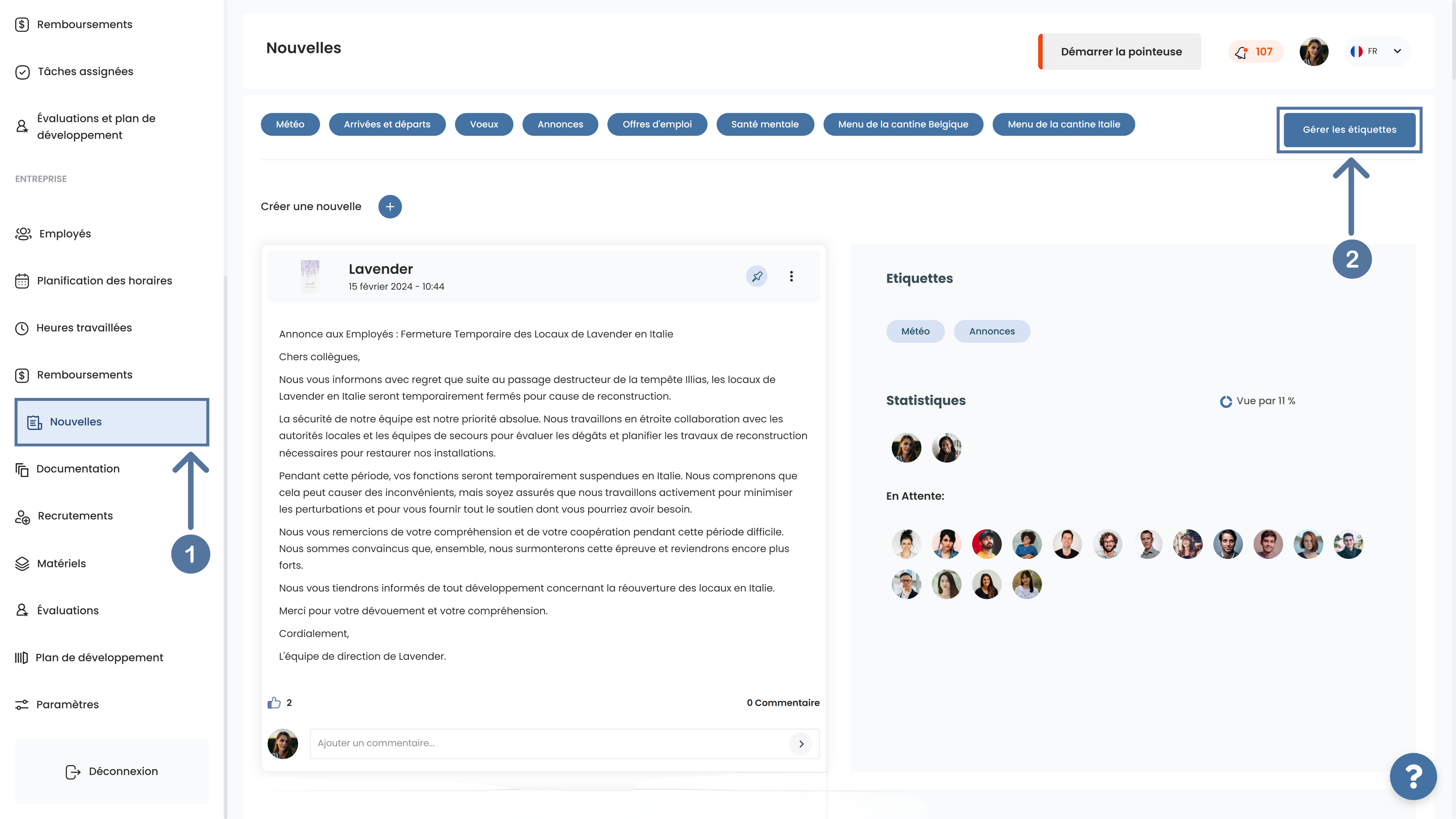
Task: Pin the Lavender news post
Action: [757, 276]
